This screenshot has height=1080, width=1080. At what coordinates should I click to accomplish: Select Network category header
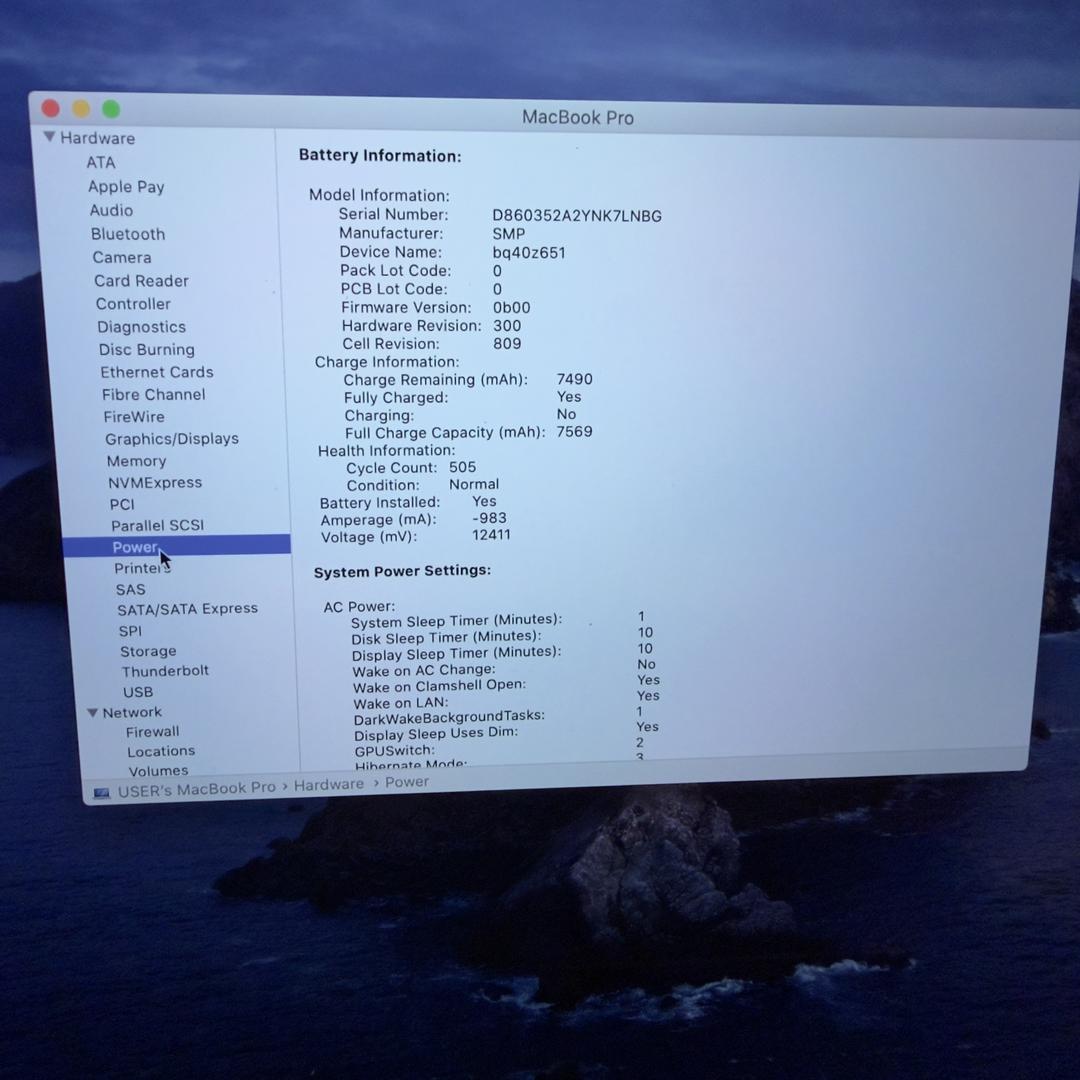(x=132, y=713)
